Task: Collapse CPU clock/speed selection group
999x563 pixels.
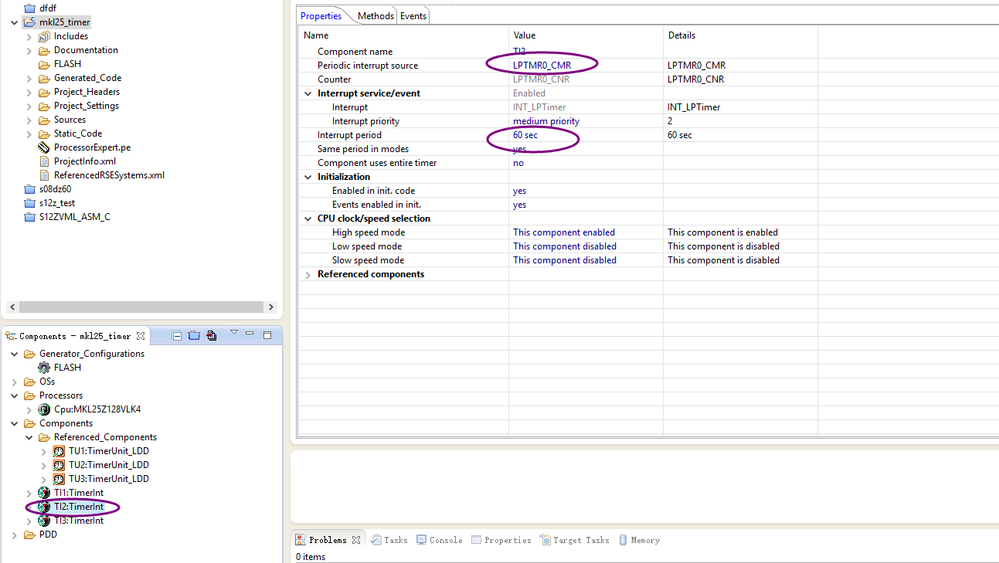Action: pyautogui.click(x=308, y=218)
